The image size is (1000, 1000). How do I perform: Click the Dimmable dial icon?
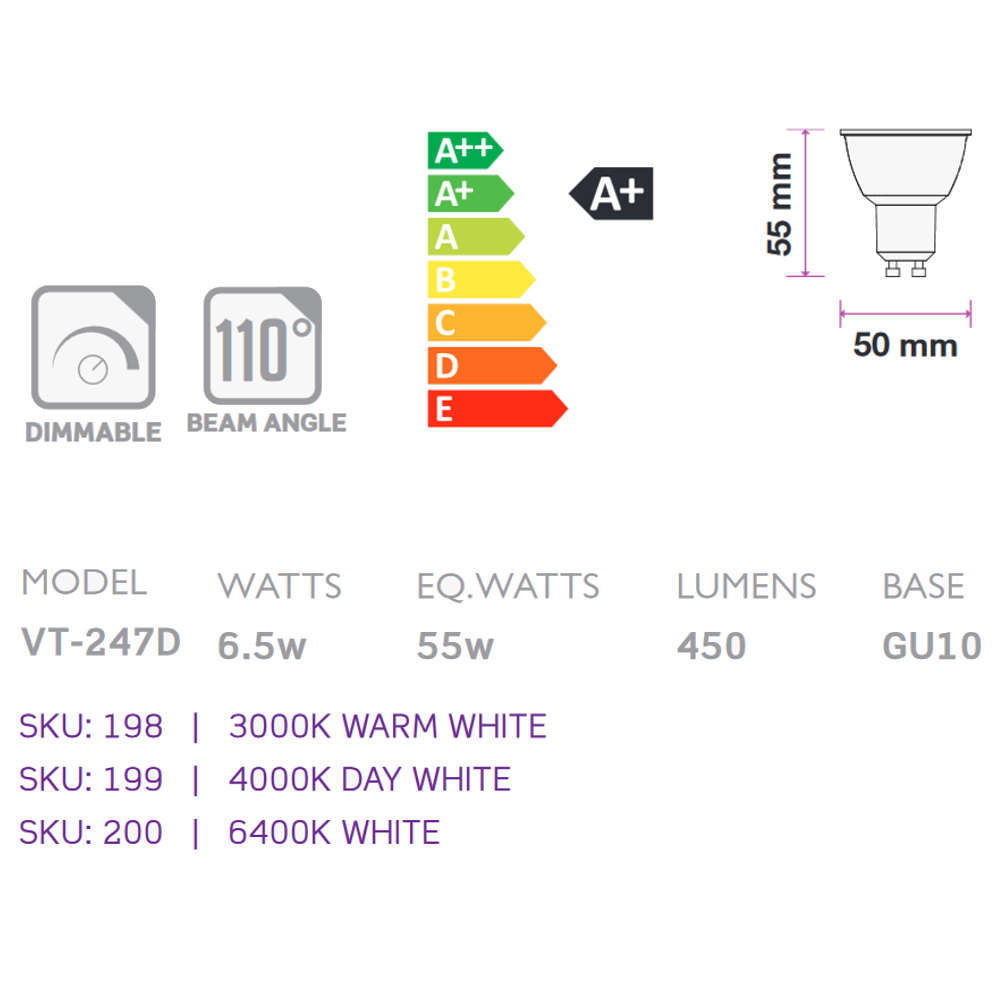93,347
